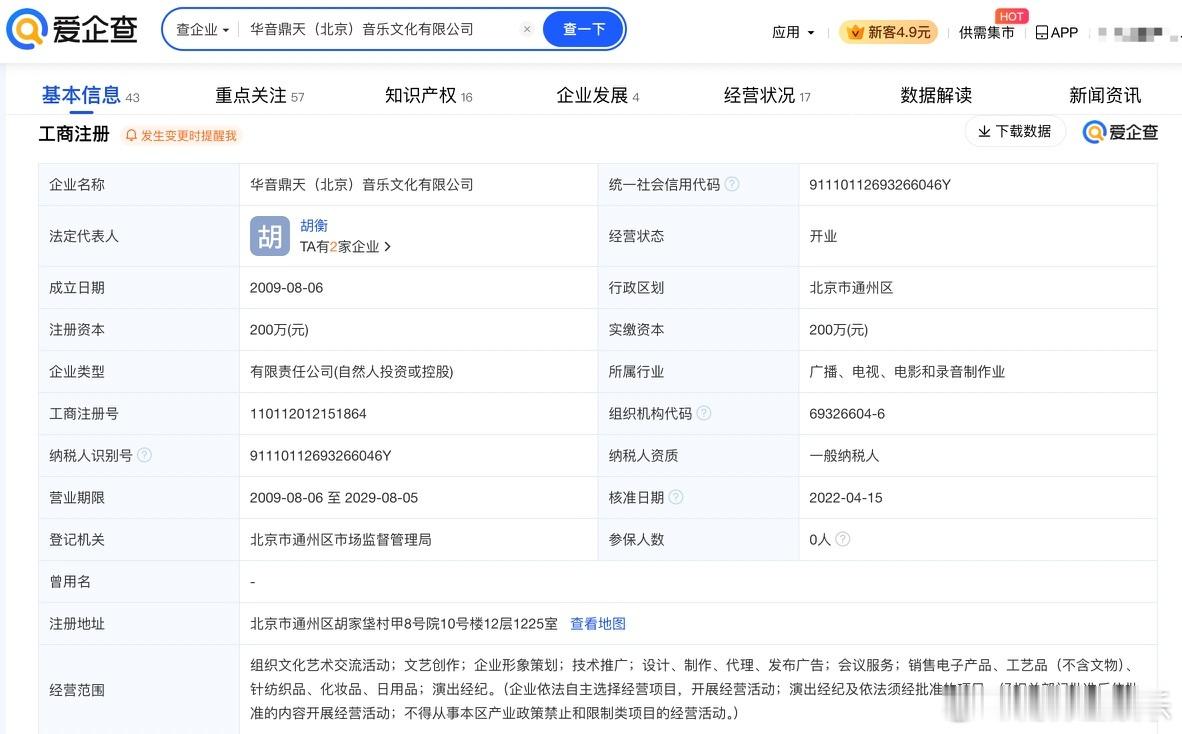Click the 爱企查 logo in header
This screenshot has height=734, width=1182.
[x=72, y=29]
